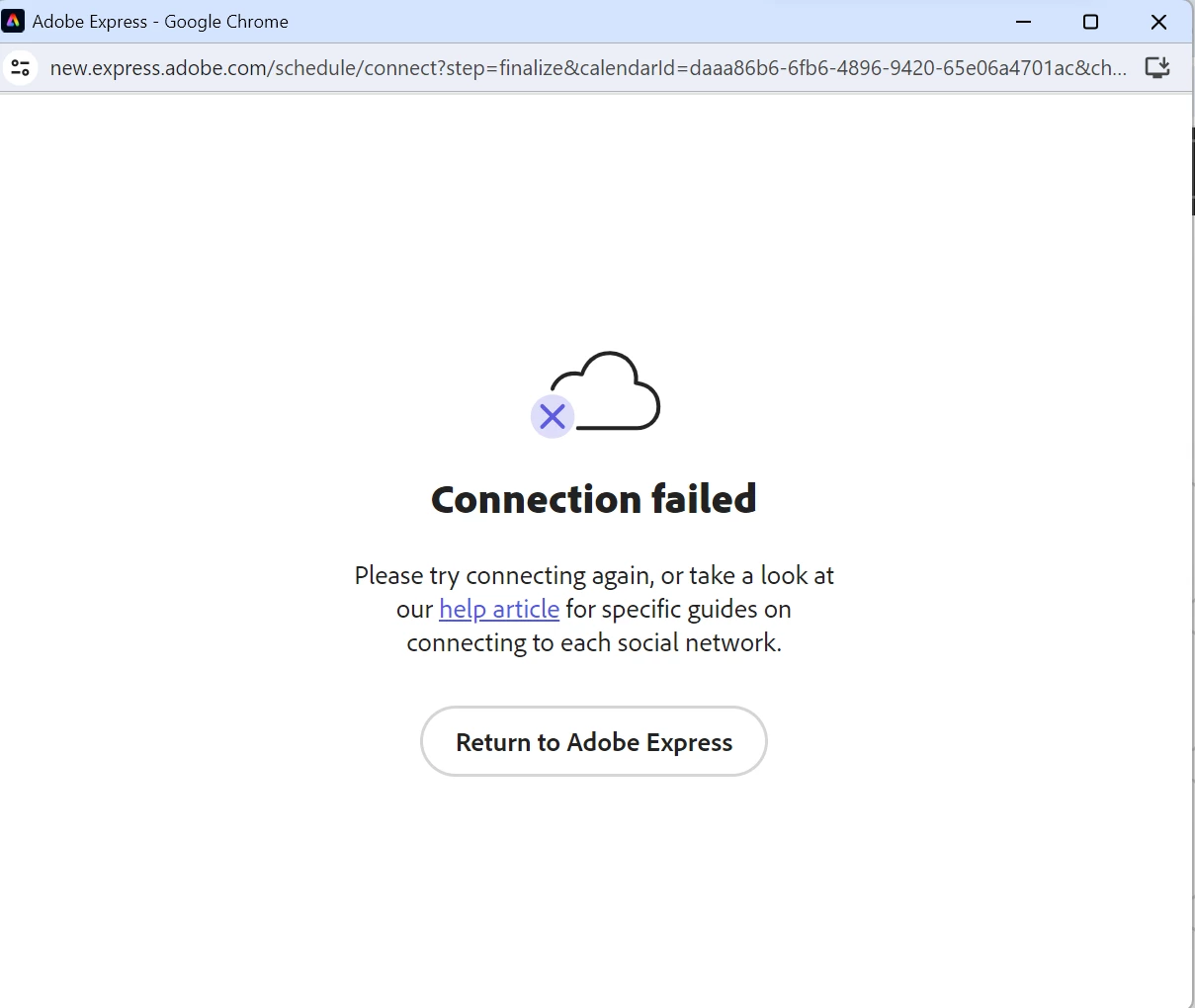Minimize the Adobe Express Chrome window
1195x1008 pixels.
(x=1024, y=22)
